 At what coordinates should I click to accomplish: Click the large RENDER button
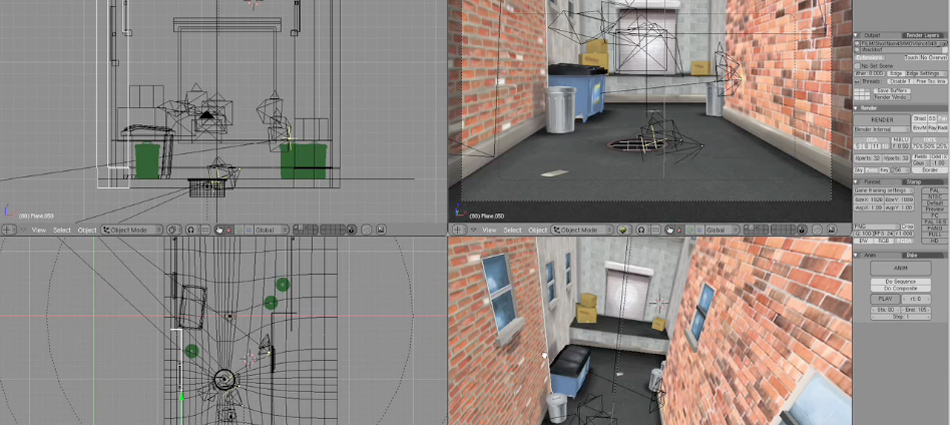click(x=882, y=119)
